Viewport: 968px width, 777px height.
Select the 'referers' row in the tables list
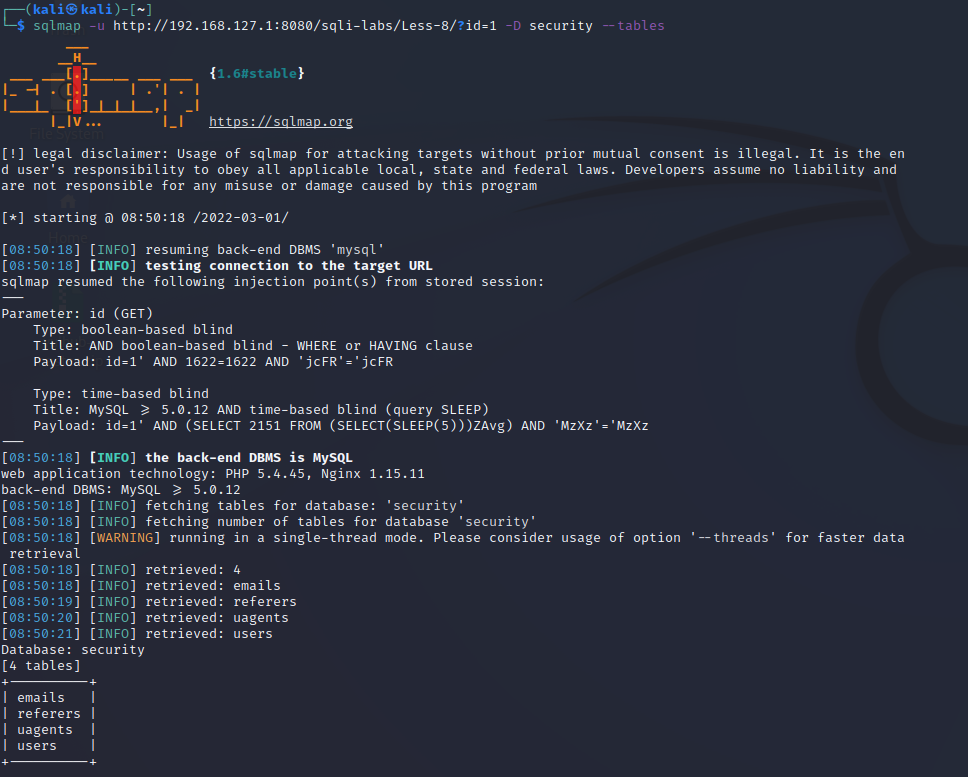point(49,713)
